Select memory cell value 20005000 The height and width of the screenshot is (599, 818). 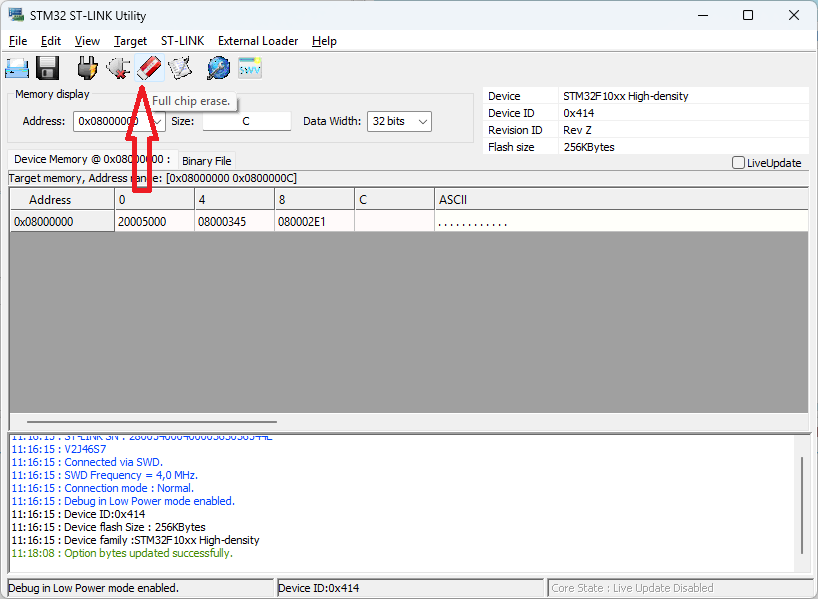pyautogui.click(x=154, y=222)
